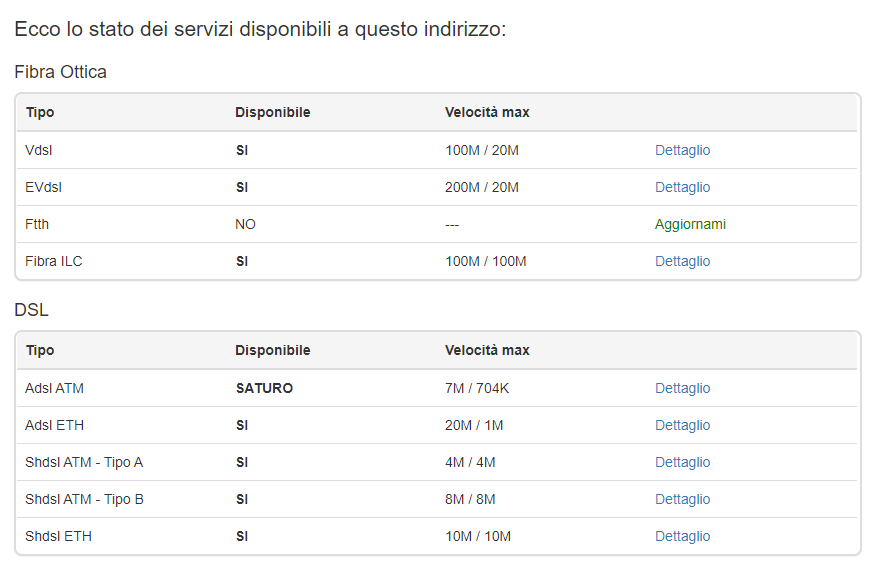
Task: Click Disponibile header in DSL table
Action: pyautogui.click(x=272, y=350)
